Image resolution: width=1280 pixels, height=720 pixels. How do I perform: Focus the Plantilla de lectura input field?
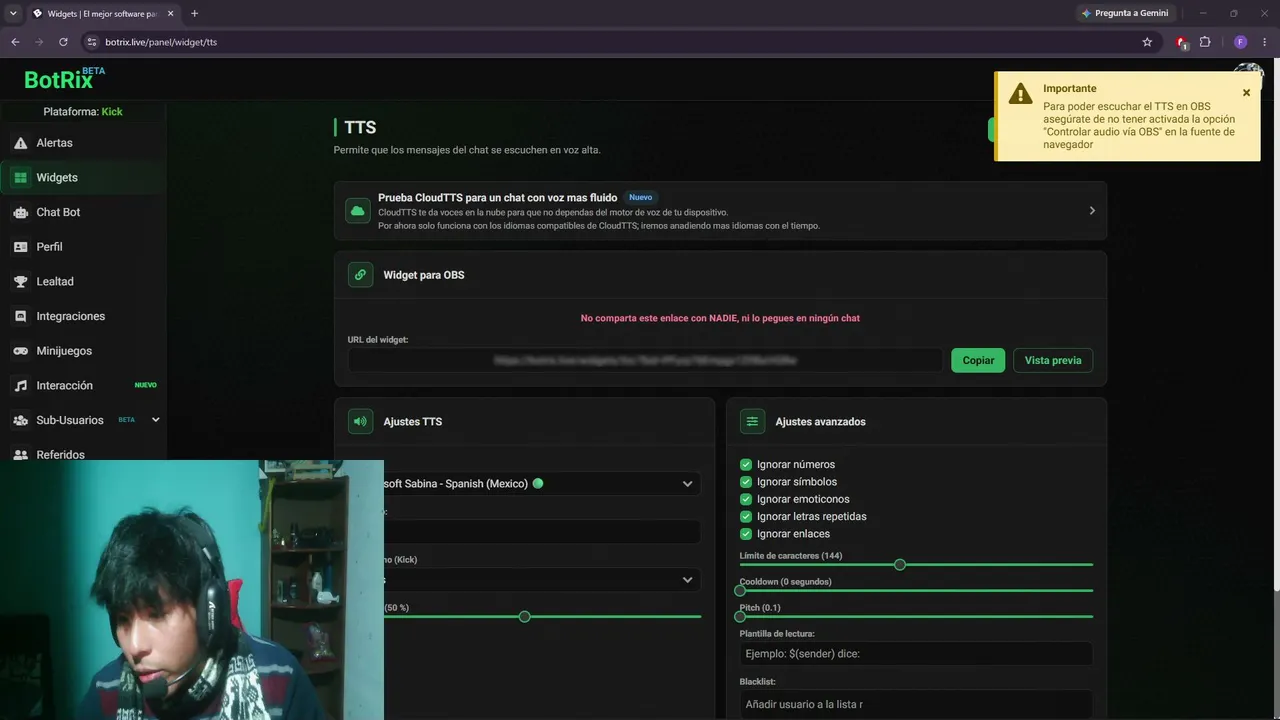coord(916,654)
